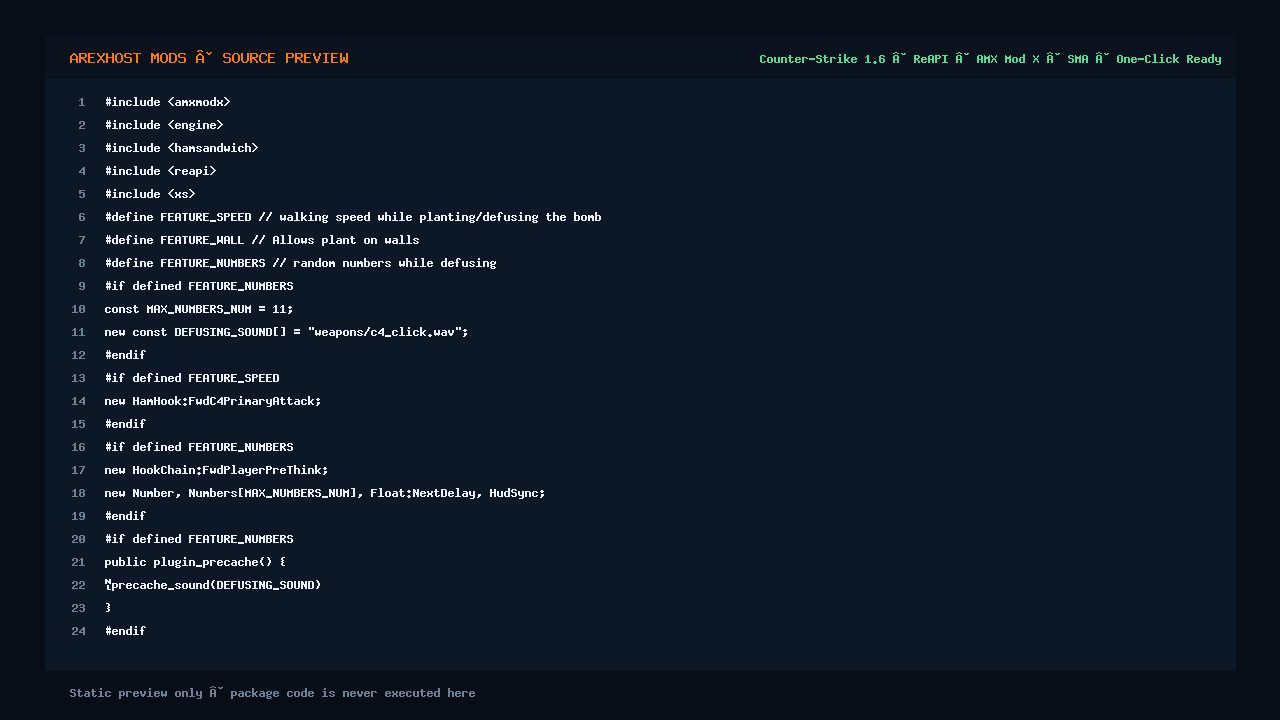Screen dimensions: 1280x720
Task: Click gutter line number 24
Action: click(79, 631)
